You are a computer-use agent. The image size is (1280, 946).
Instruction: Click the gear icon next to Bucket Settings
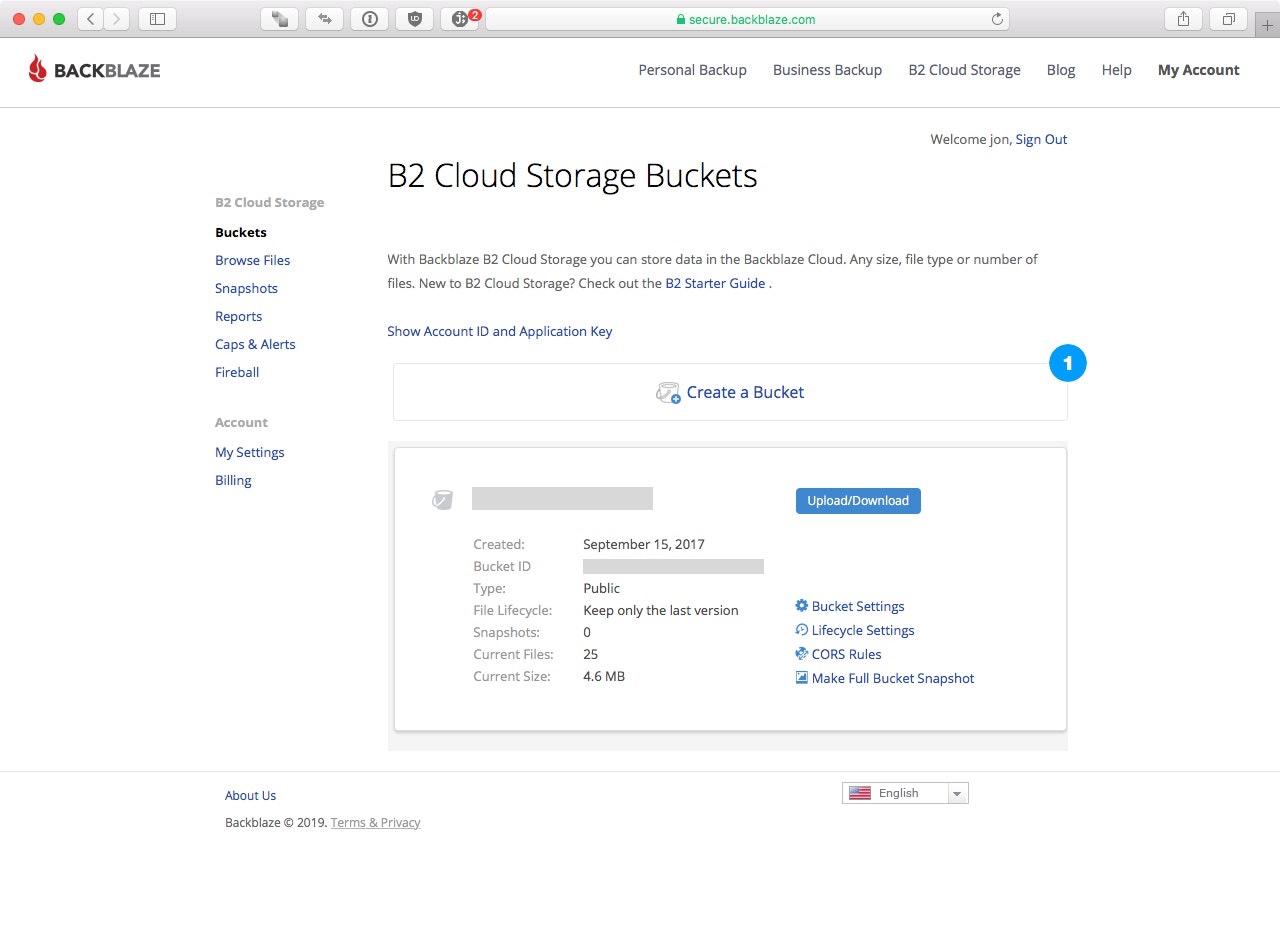tap(801, 605)
